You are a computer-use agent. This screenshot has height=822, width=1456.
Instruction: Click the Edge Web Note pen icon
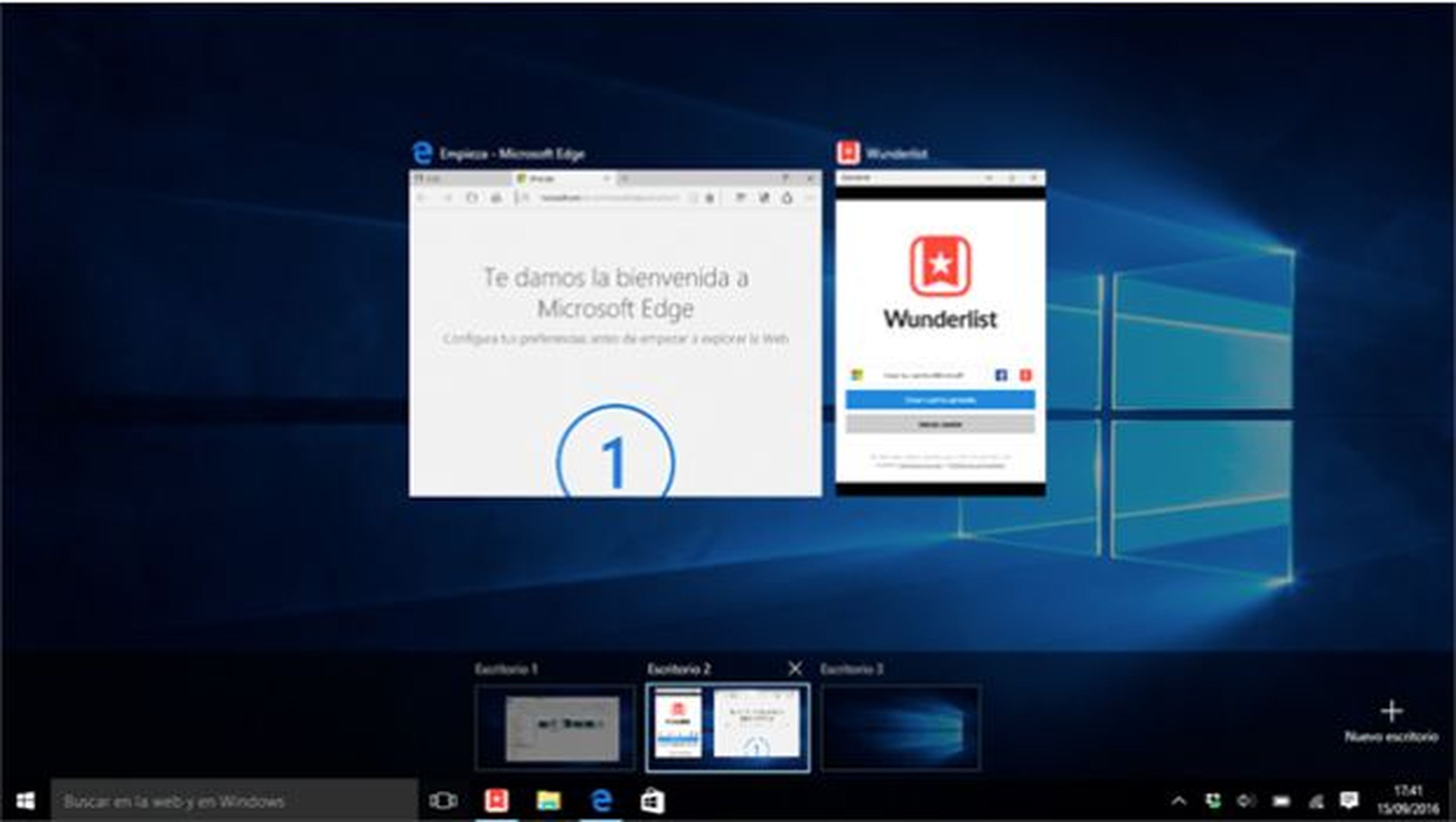(x=764, y=198)
